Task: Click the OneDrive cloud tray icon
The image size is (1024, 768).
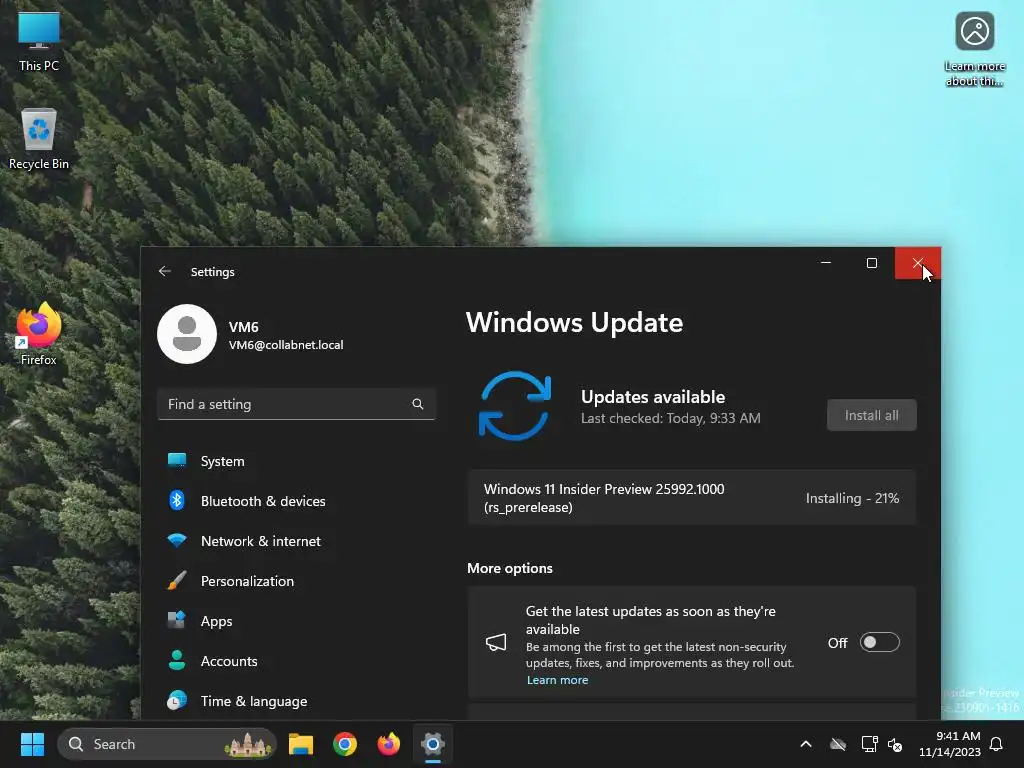Action: (x=838, y=744)
